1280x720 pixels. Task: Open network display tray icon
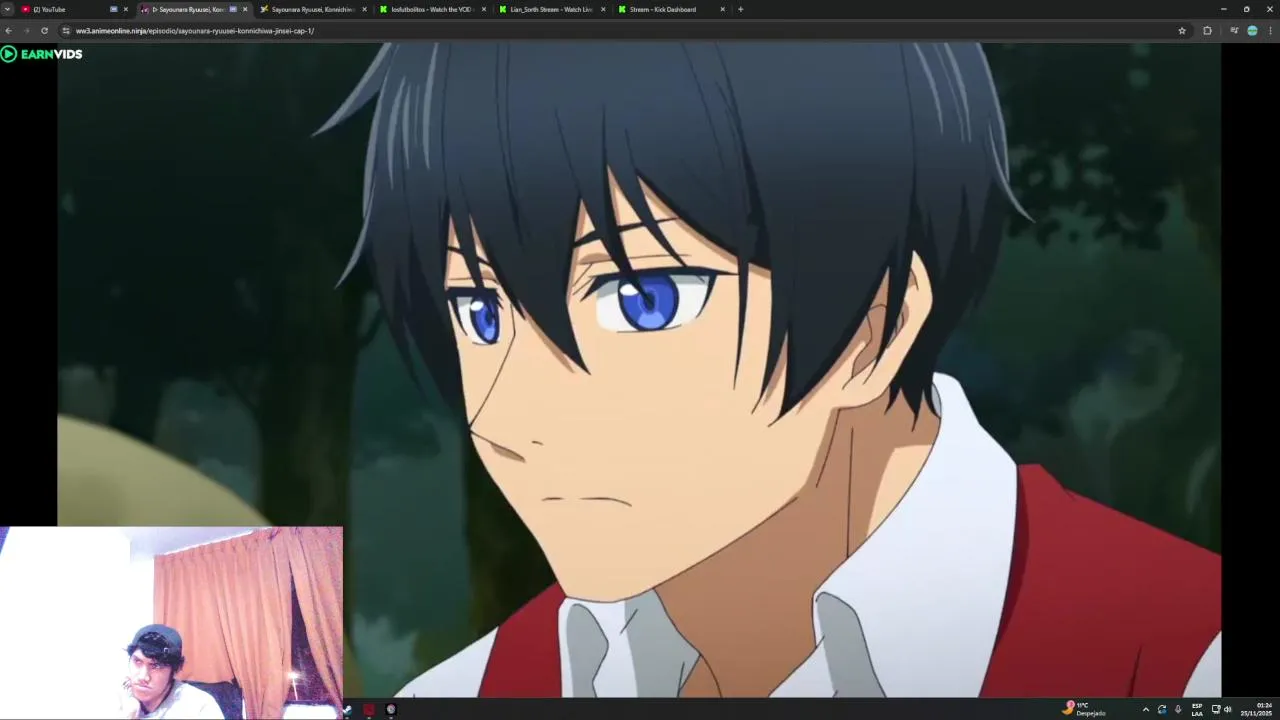tap(1216, 709)
